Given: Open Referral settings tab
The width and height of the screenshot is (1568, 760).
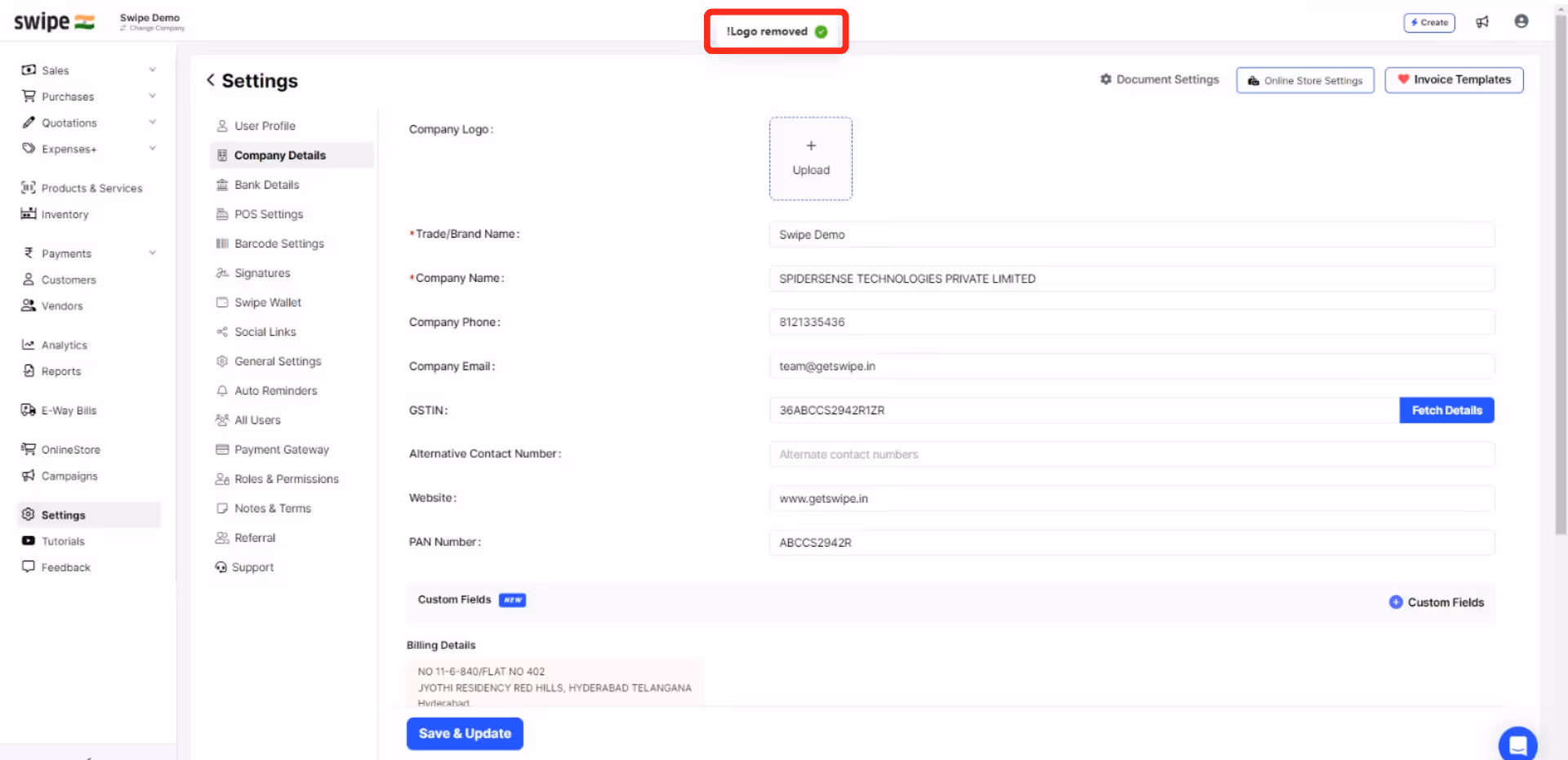Looking at the screenshot, I should point(292,538).
